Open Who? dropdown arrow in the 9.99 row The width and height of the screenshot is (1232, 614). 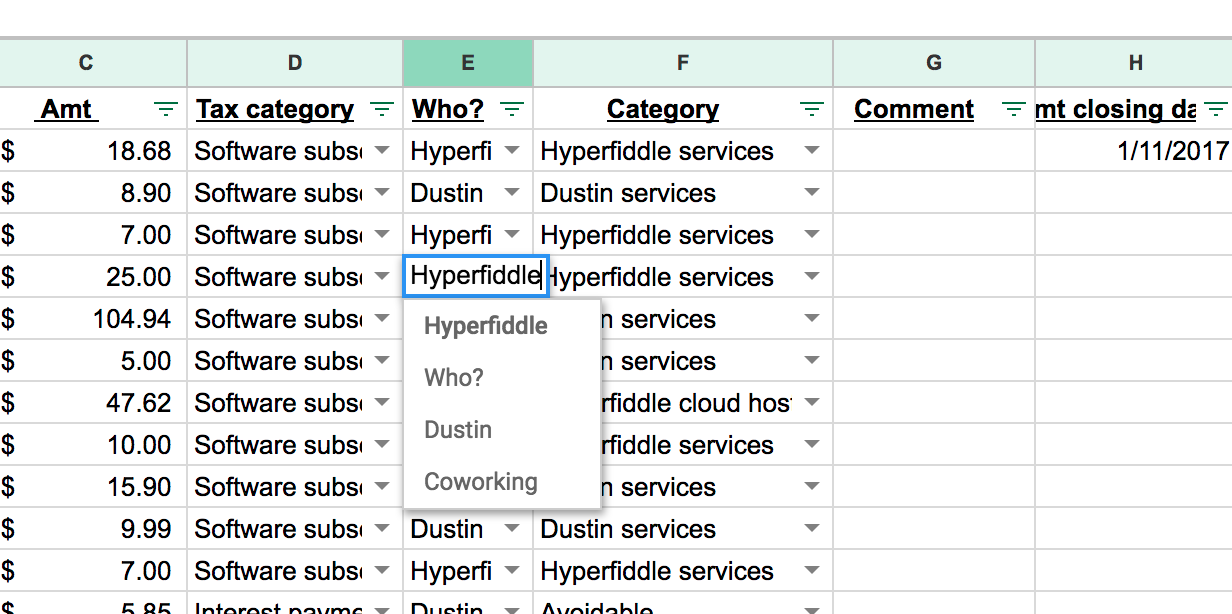click(x=512, y=529)
